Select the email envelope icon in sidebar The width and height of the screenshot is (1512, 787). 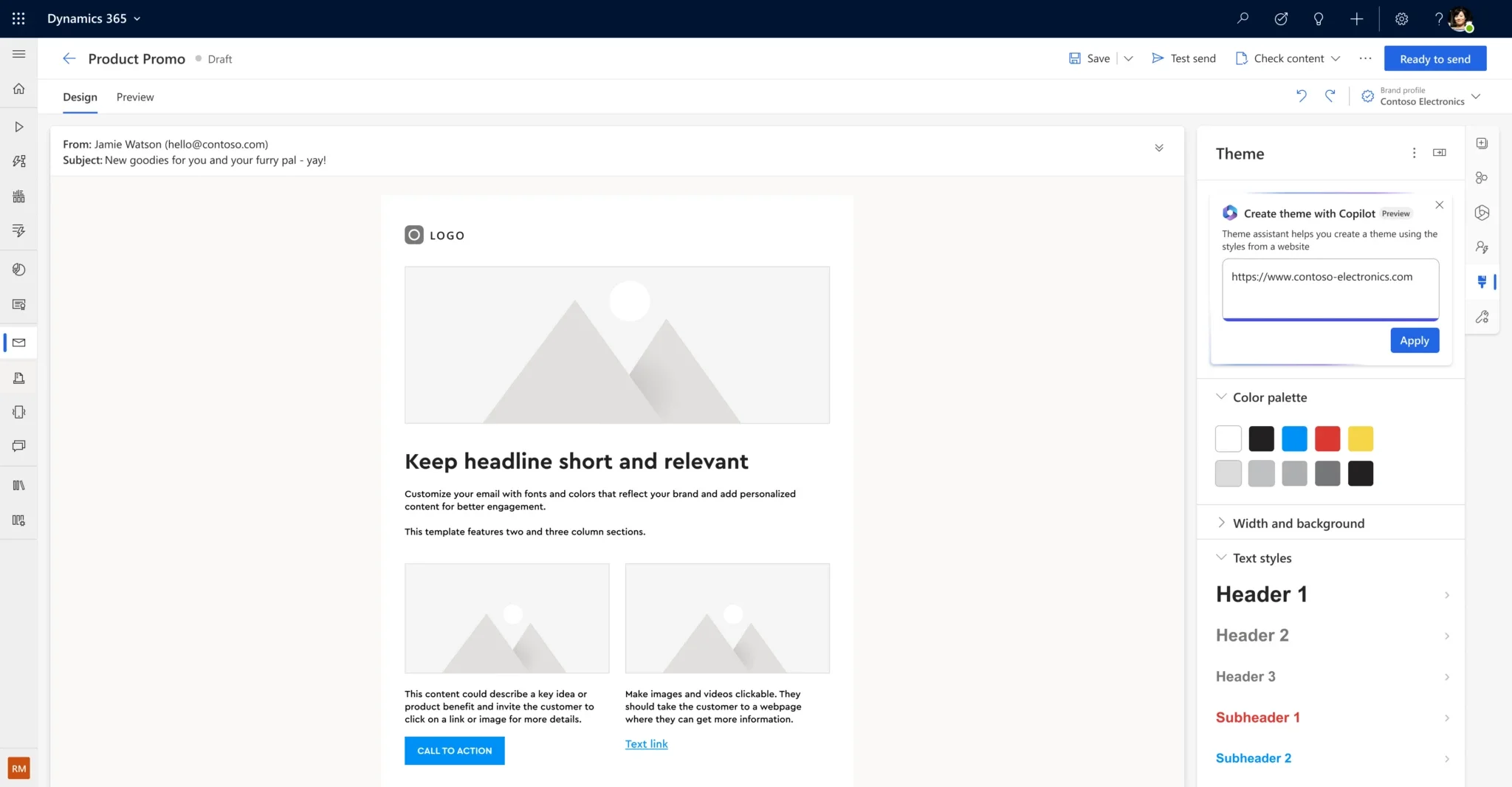pyautogui.click(x=19, y=343)
